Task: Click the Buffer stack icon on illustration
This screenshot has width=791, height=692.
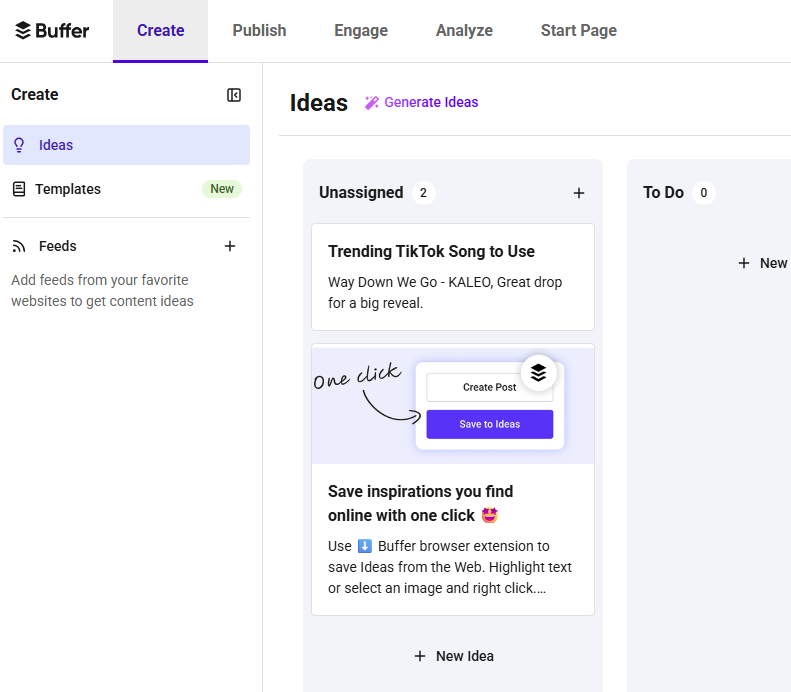Action: [x=539, y=373]
